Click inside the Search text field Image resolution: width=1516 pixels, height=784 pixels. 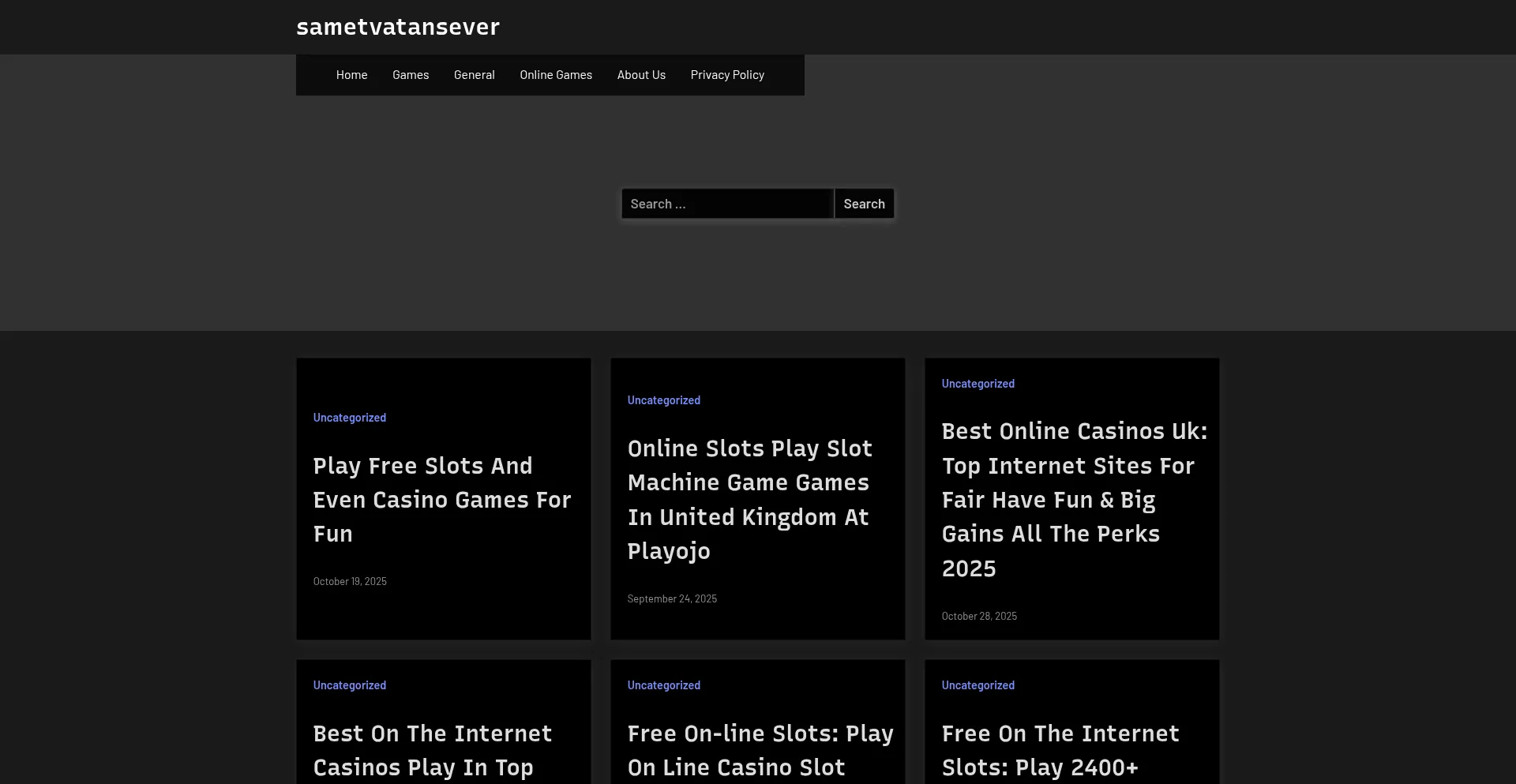click(x=726, y=204)
